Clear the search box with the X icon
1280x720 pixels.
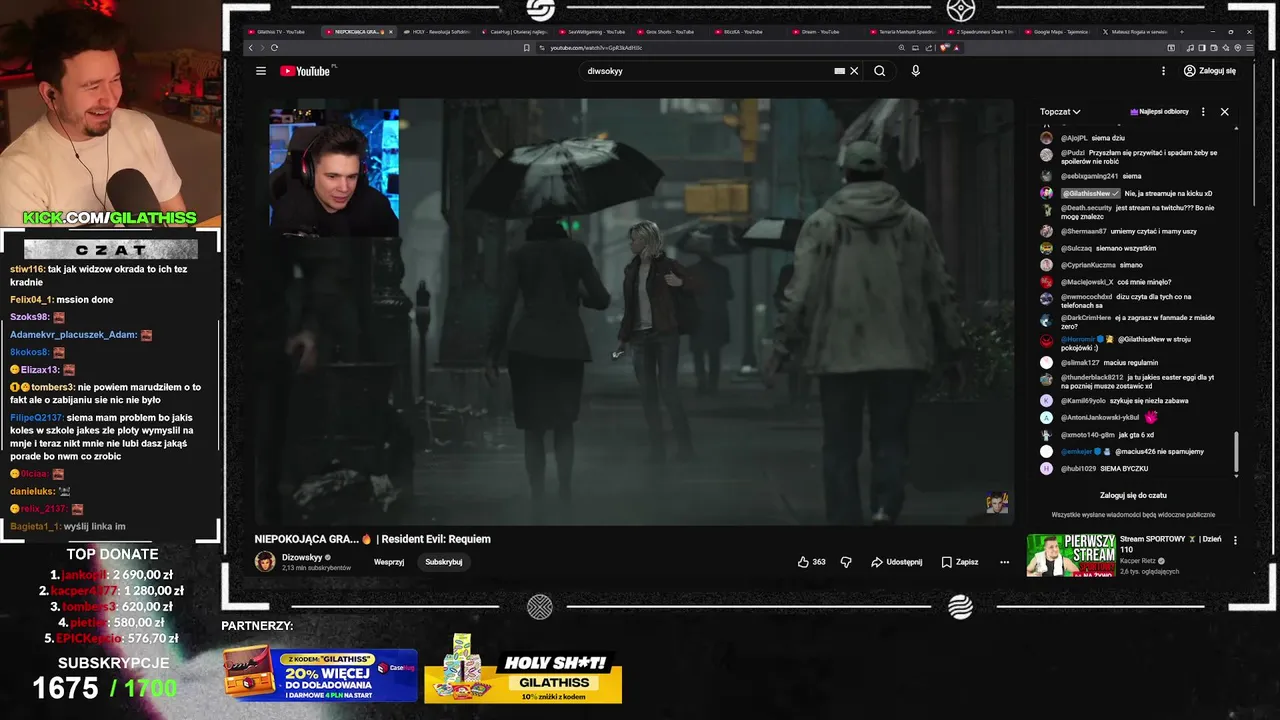[854, 71]
